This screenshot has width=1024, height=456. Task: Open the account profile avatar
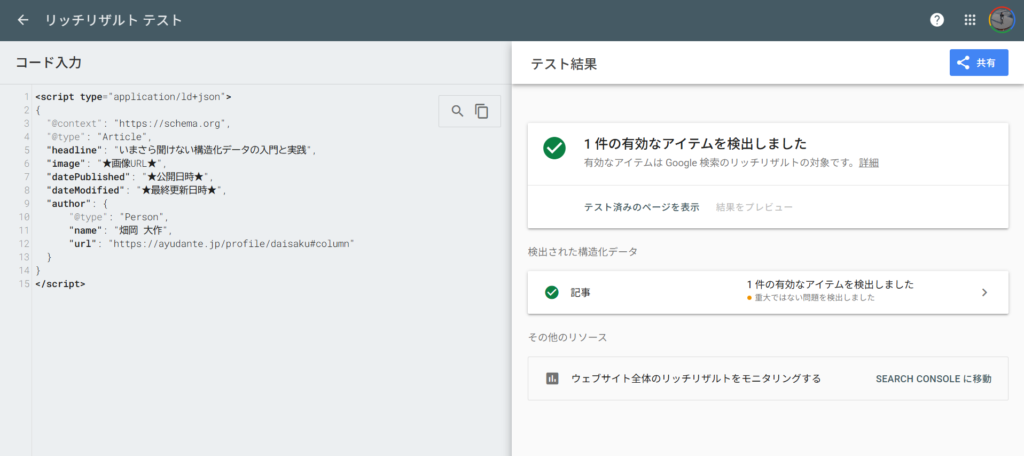(1001, 20)
